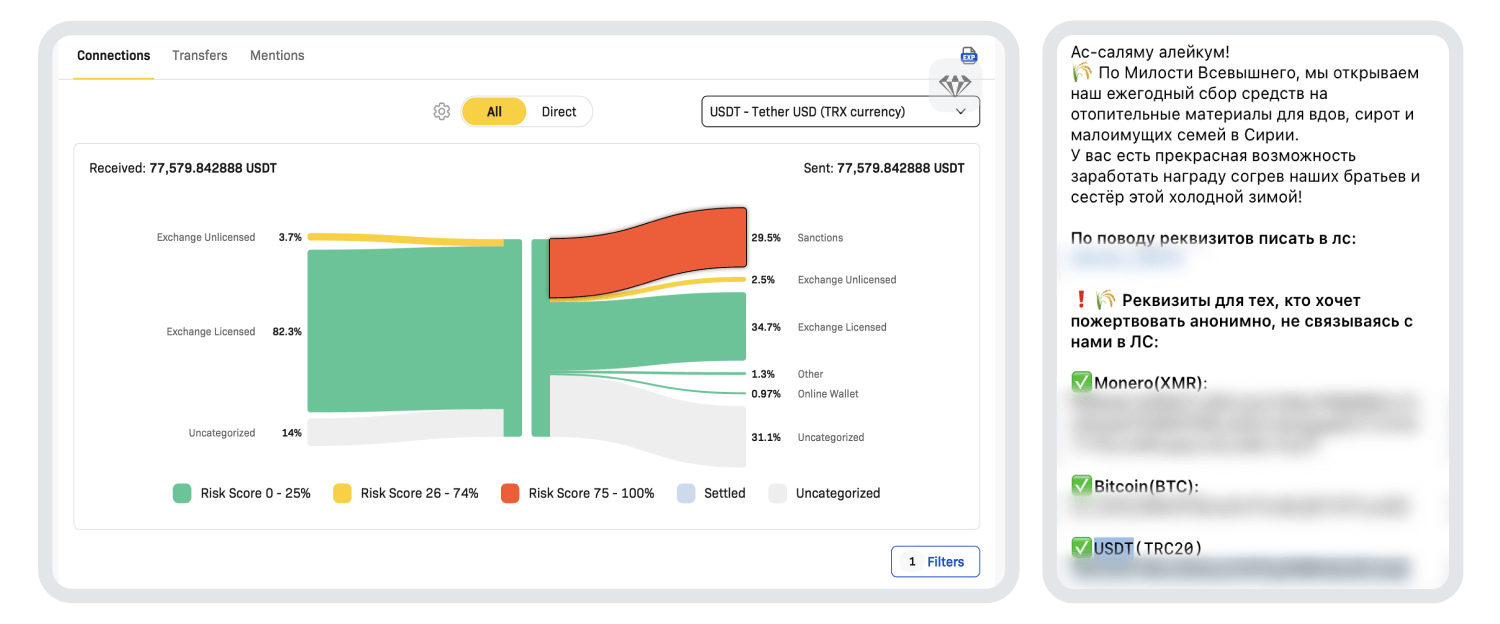Screen dimensions: 1500x624
Task: Click the green checkmark beside Bitcoin(BTC)
Action: pos(1081,486)
